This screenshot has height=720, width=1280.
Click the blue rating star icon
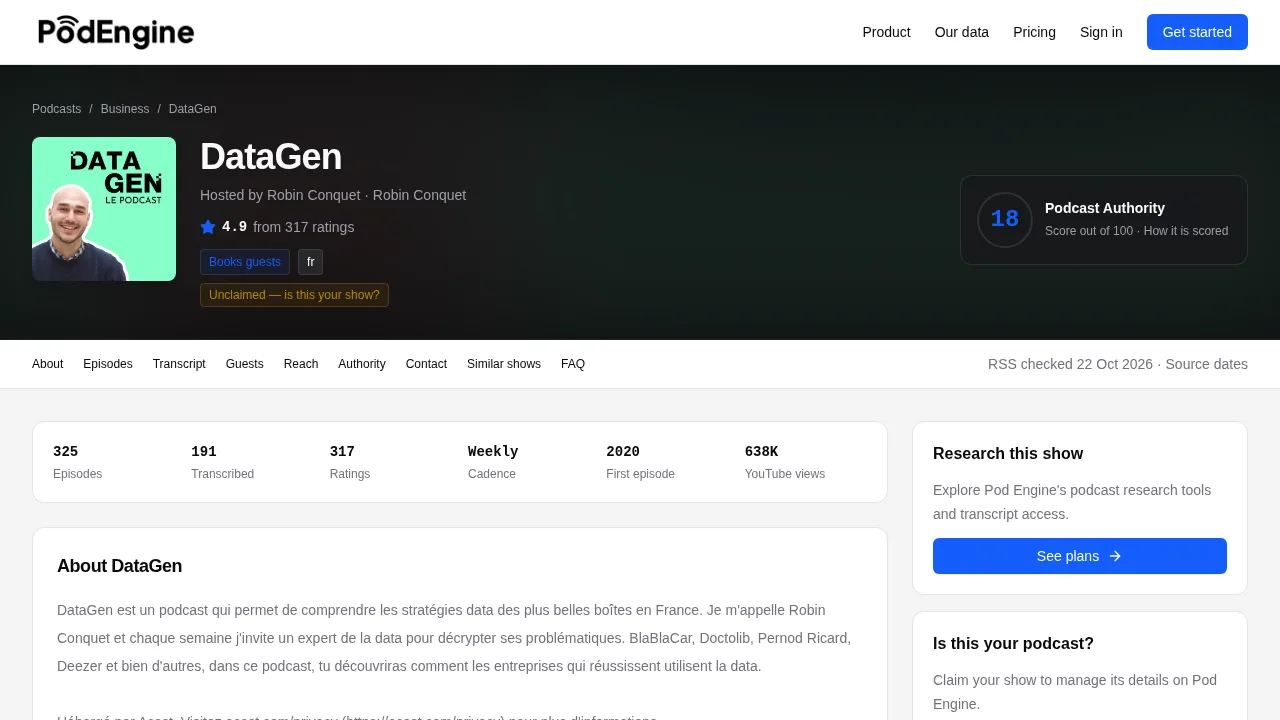pos(208,227)
